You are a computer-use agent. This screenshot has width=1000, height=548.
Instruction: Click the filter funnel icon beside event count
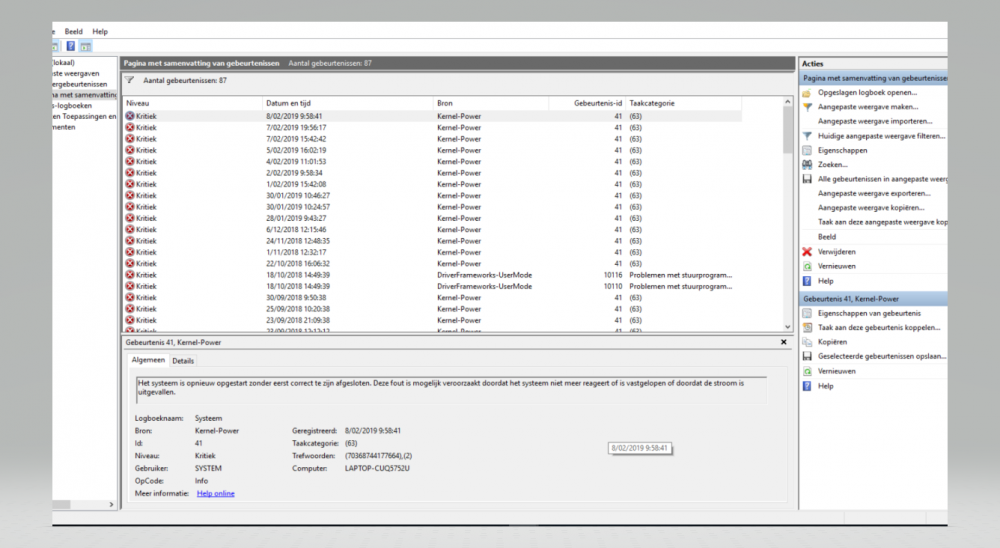coord(129,80)
